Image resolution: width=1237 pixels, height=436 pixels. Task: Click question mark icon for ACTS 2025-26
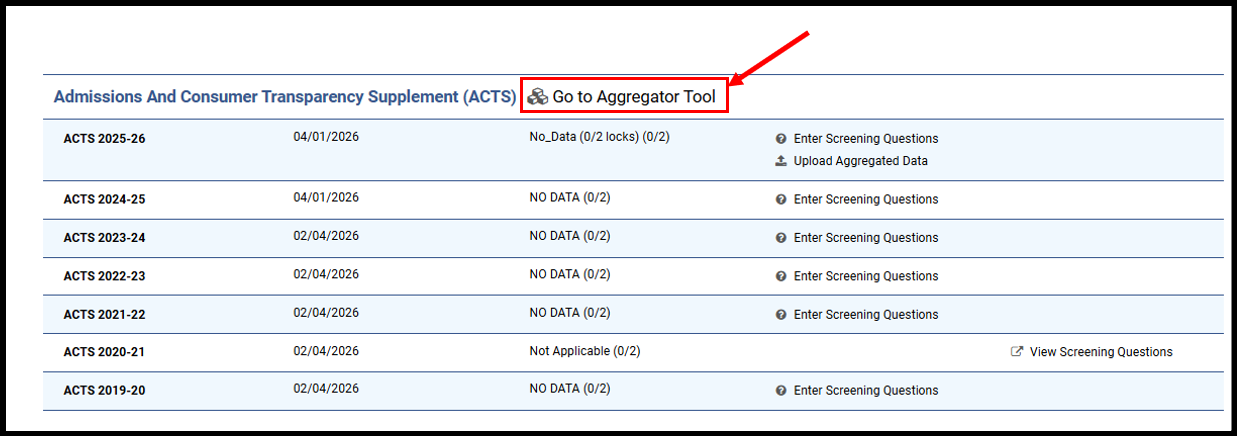click(781, 139)
